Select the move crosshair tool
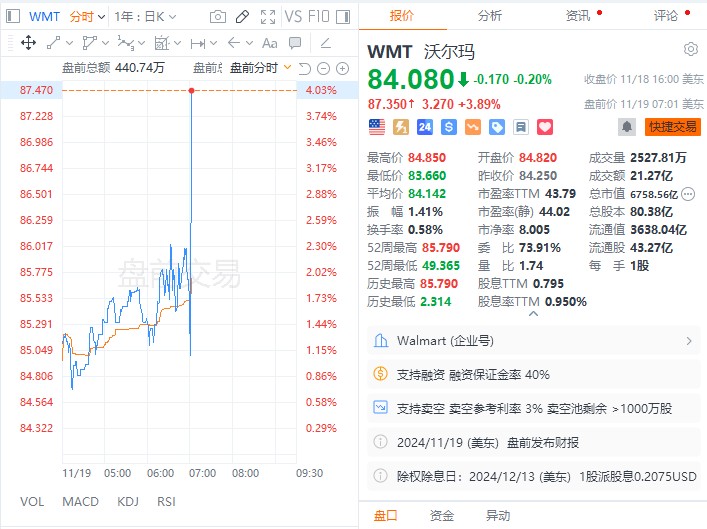This screenshot has height=529, width=707. point(28,43)
